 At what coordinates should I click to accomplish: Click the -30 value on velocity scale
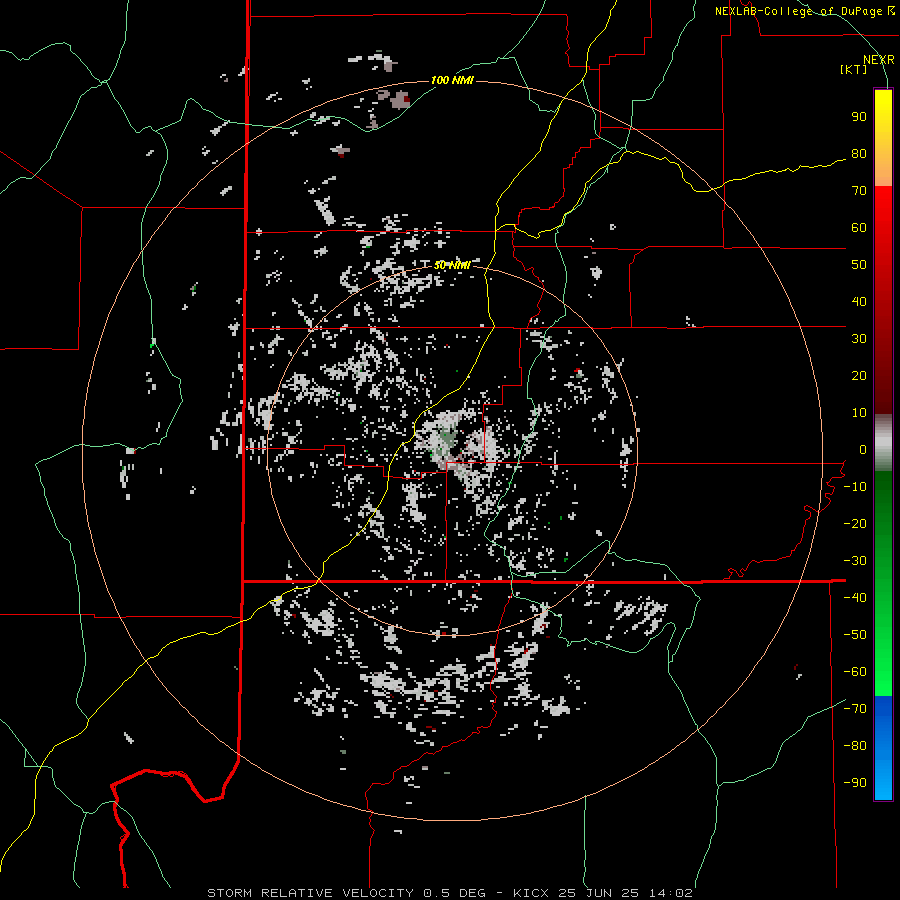[855, 561]
